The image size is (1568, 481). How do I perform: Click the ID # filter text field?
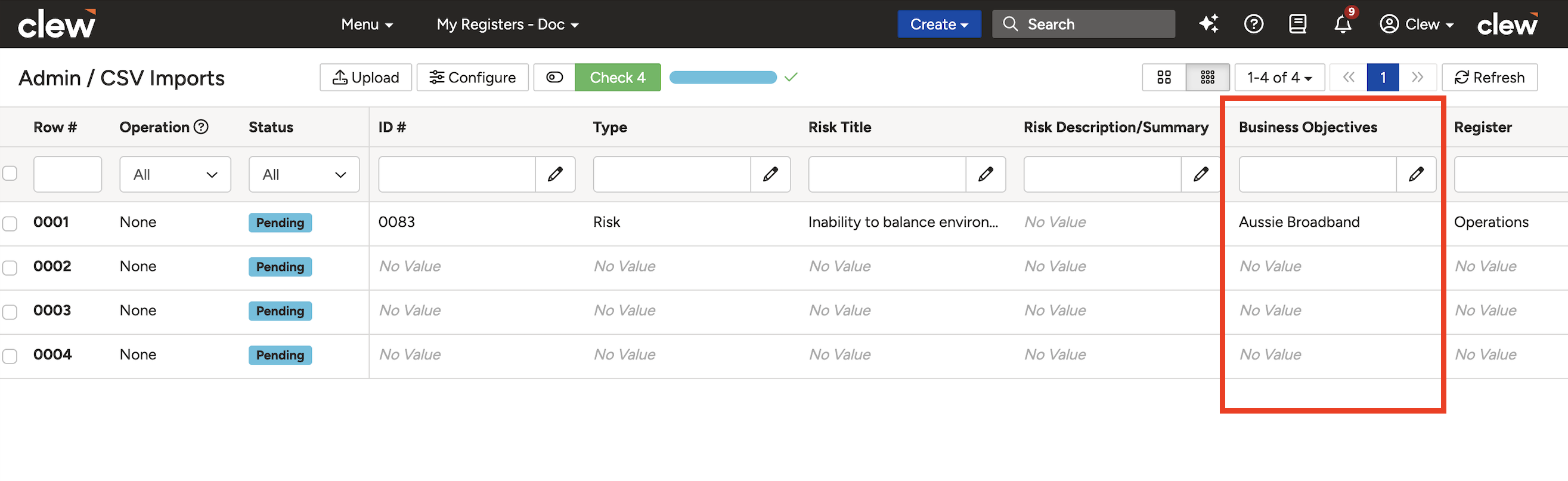click(x=457, y=174)
